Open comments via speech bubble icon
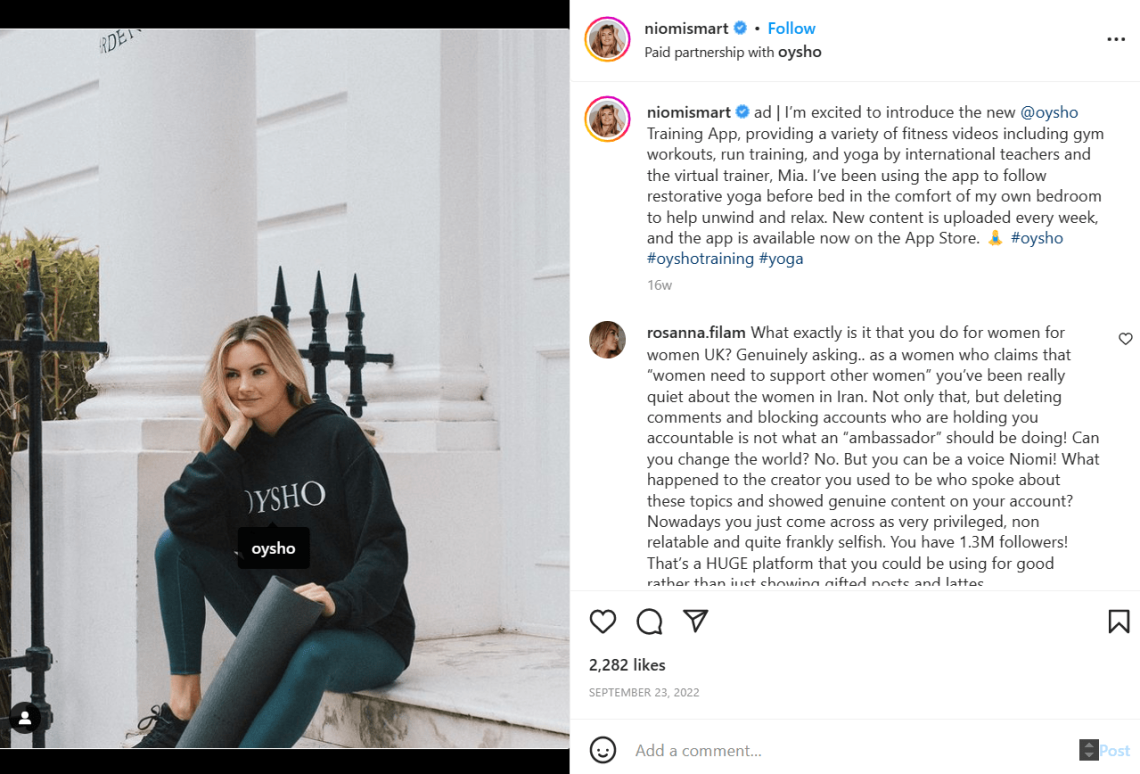 [x=649, y=622]
